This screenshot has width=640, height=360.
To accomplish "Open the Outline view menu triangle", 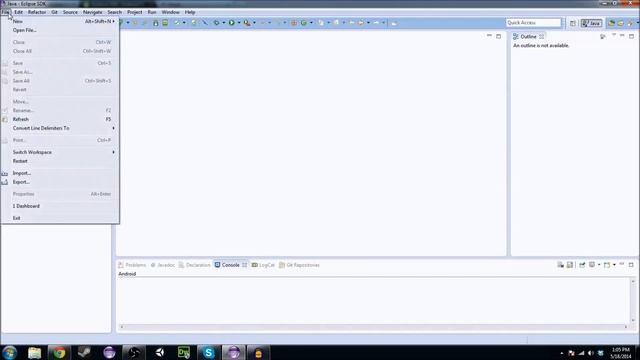I will (x=613, y=36).
